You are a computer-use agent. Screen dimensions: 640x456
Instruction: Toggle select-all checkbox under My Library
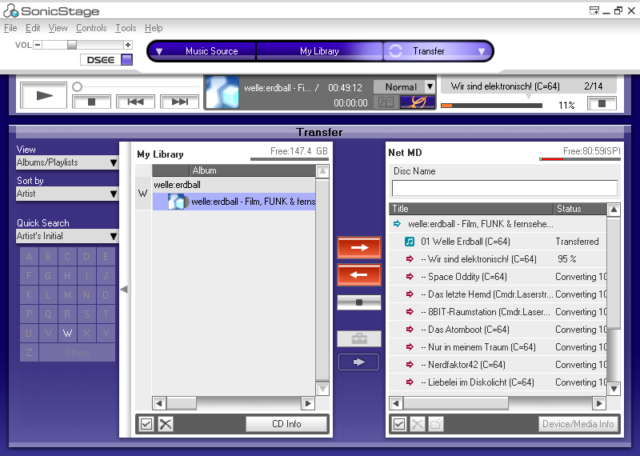(147, 424)
